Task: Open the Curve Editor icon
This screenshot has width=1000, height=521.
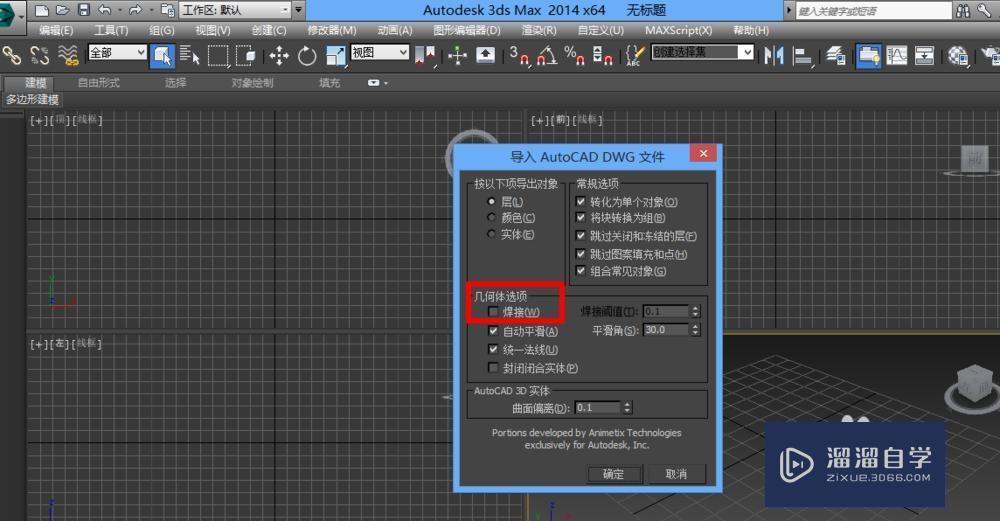Action: (897, 55)
